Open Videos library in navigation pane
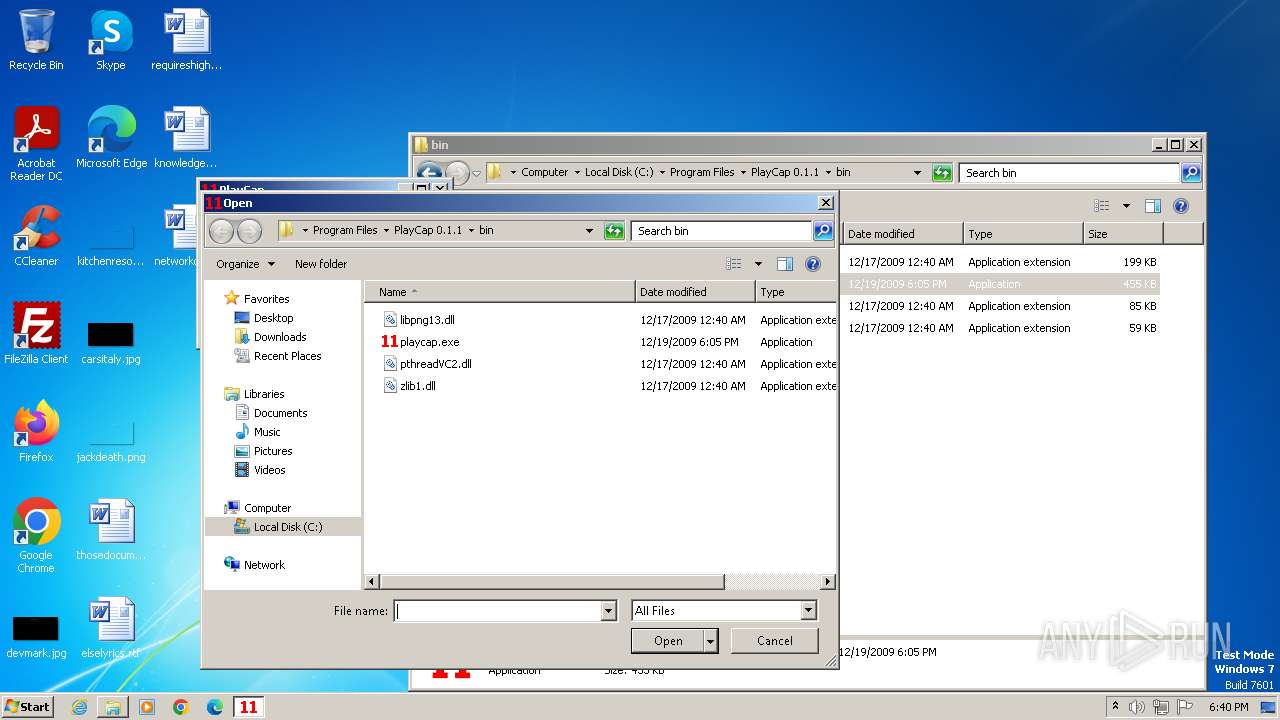 click(x=269, y=470)
